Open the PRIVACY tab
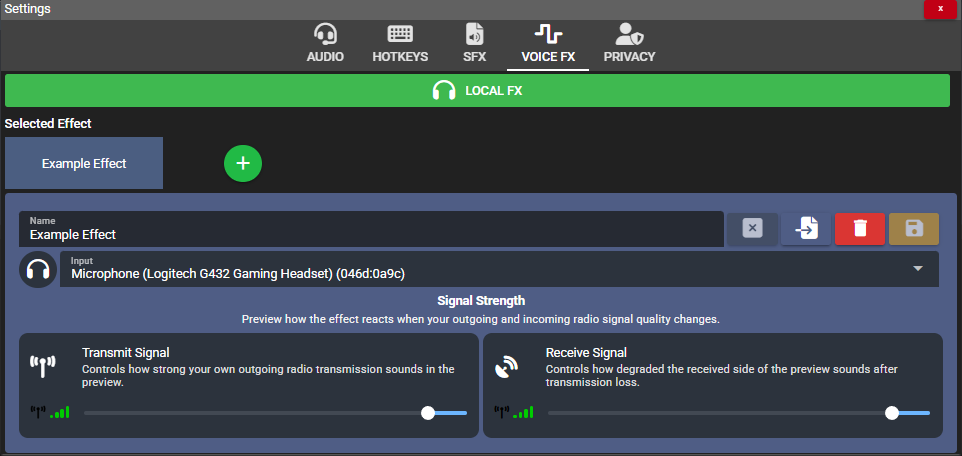 (x=629, y=44)
